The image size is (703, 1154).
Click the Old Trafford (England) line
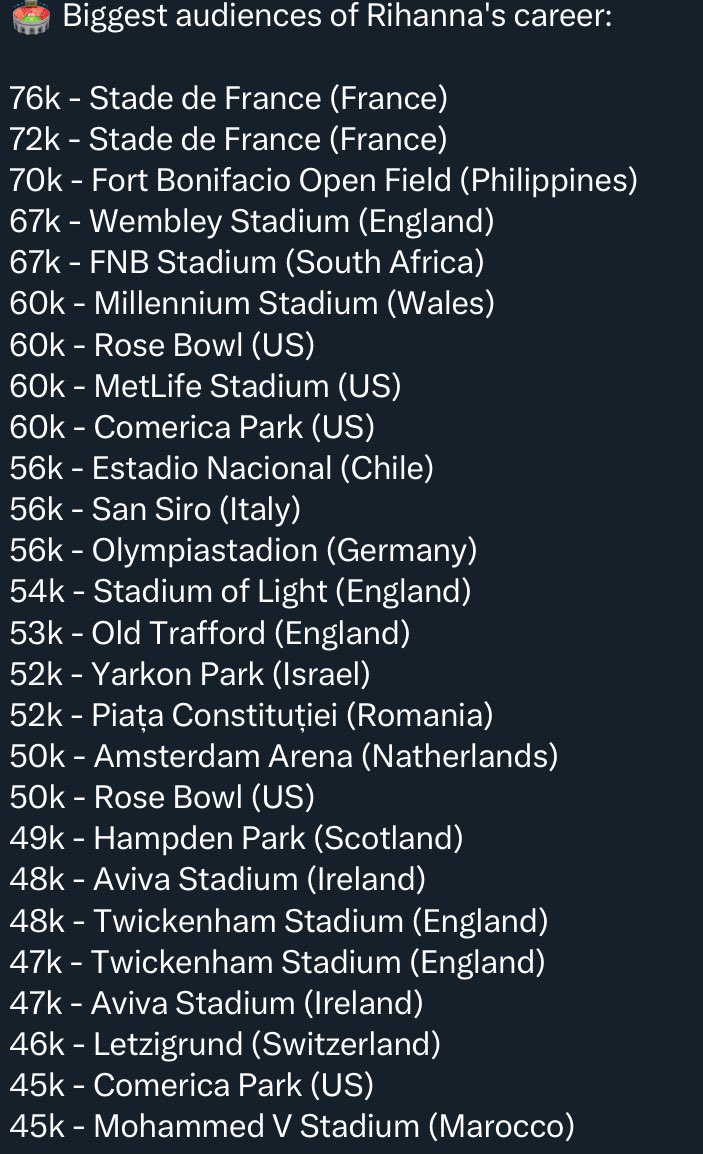point(210,634)
